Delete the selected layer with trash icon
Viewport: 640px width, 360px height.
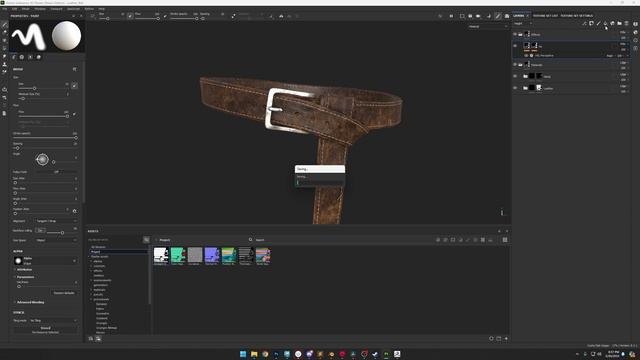[x=627, y=24]
